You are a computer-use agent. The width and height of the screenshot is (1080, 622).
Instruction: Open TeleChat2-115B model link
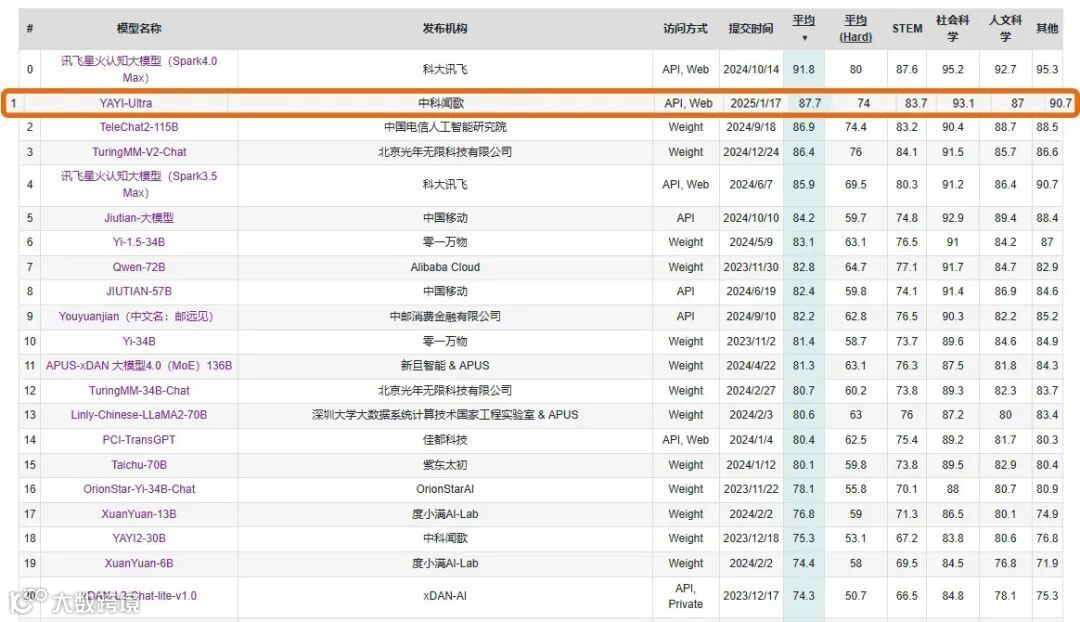[x=139, y=127]
